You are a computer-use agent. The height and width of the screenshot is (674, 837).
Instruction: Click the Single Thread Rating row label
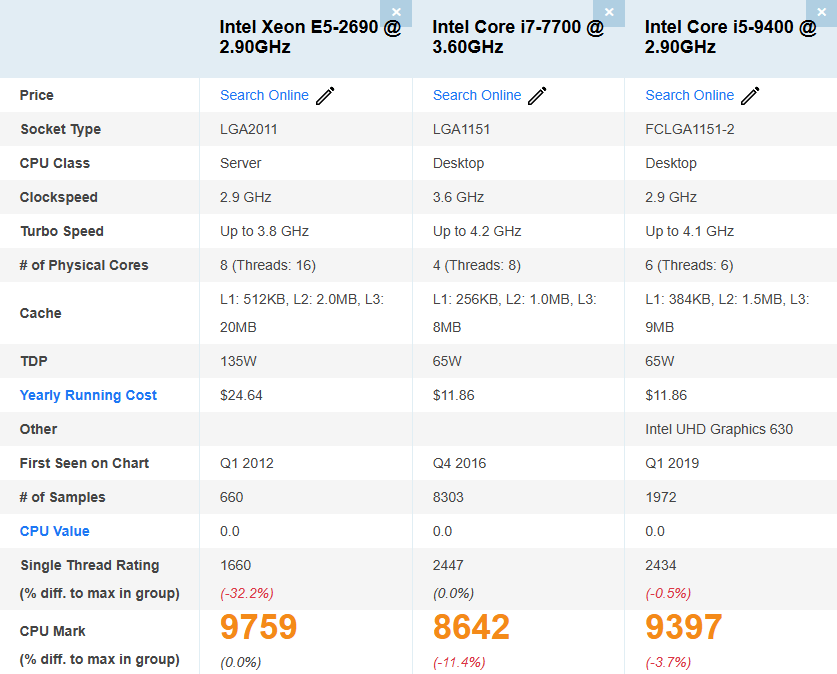pos(90,565)
